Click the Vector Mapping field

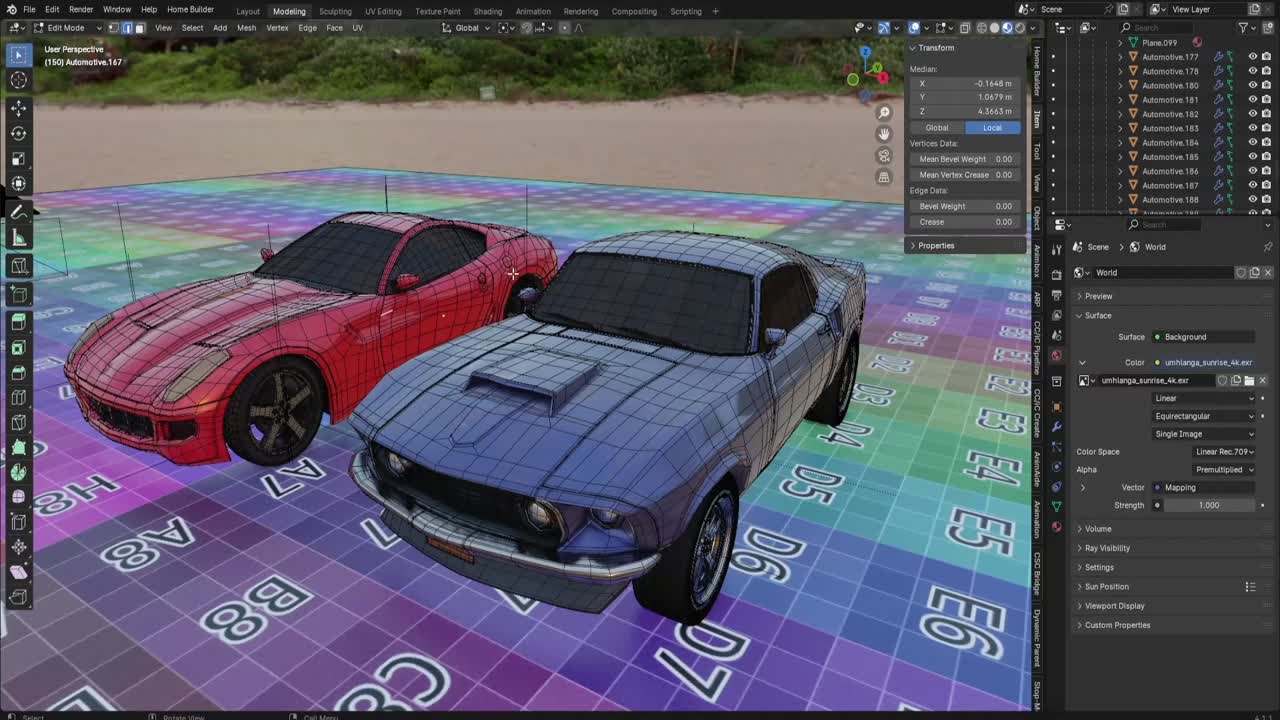[x=1204, y=488]
